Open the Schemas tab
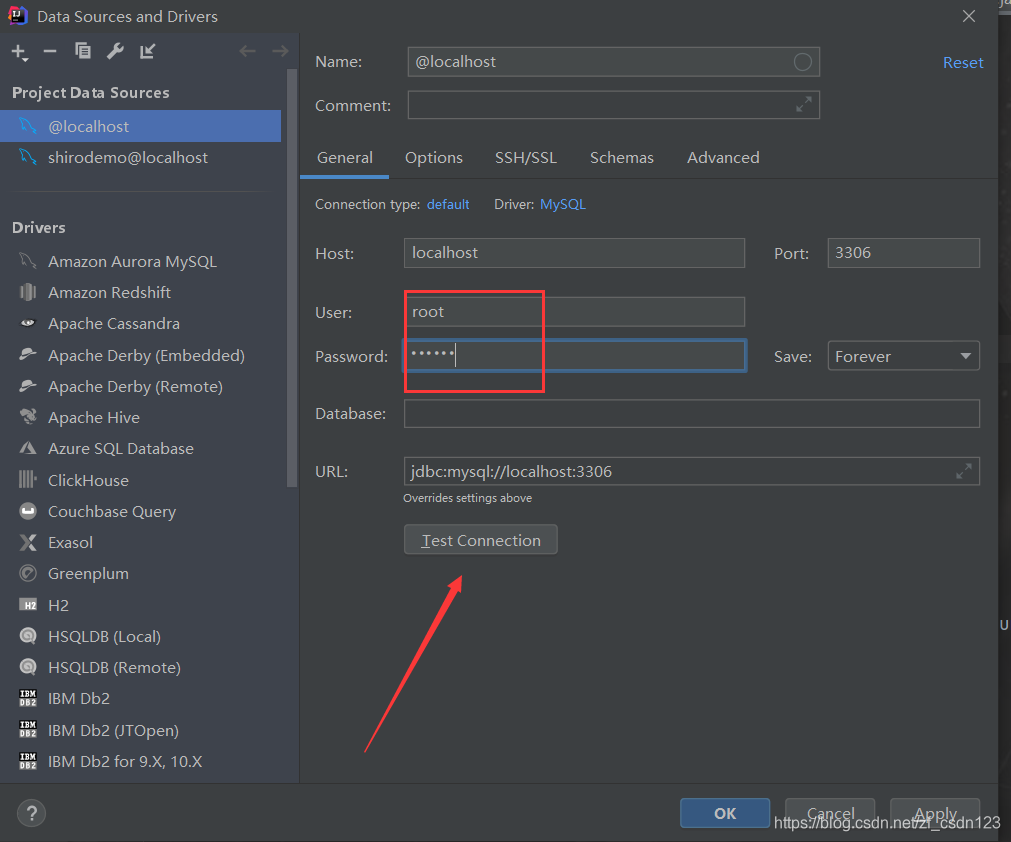Screen dimensions: 1011x842 [x=622, y=158]
